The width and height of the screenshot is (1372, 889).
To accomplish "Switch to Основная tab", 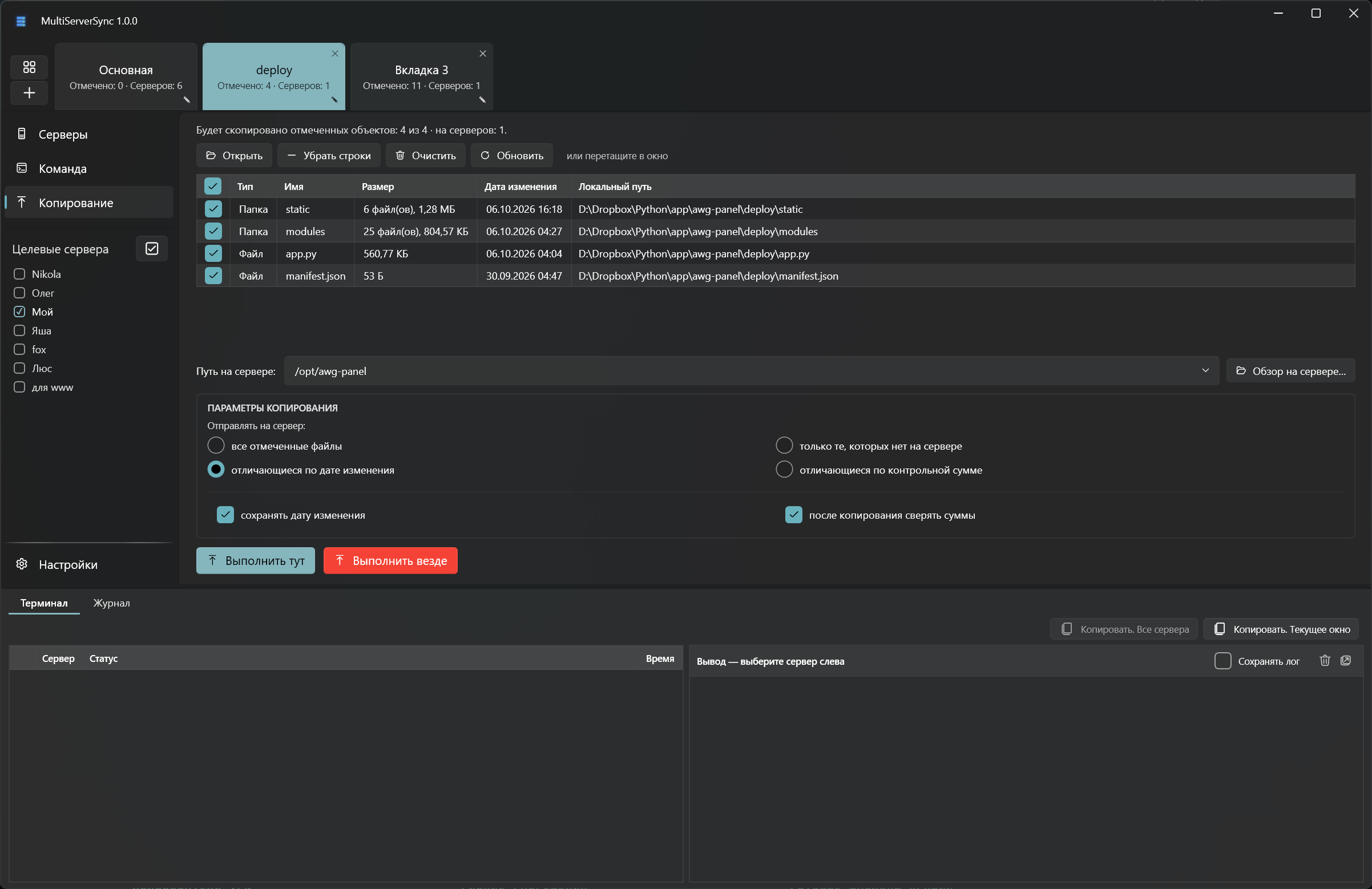I will [x=126, y=76].
